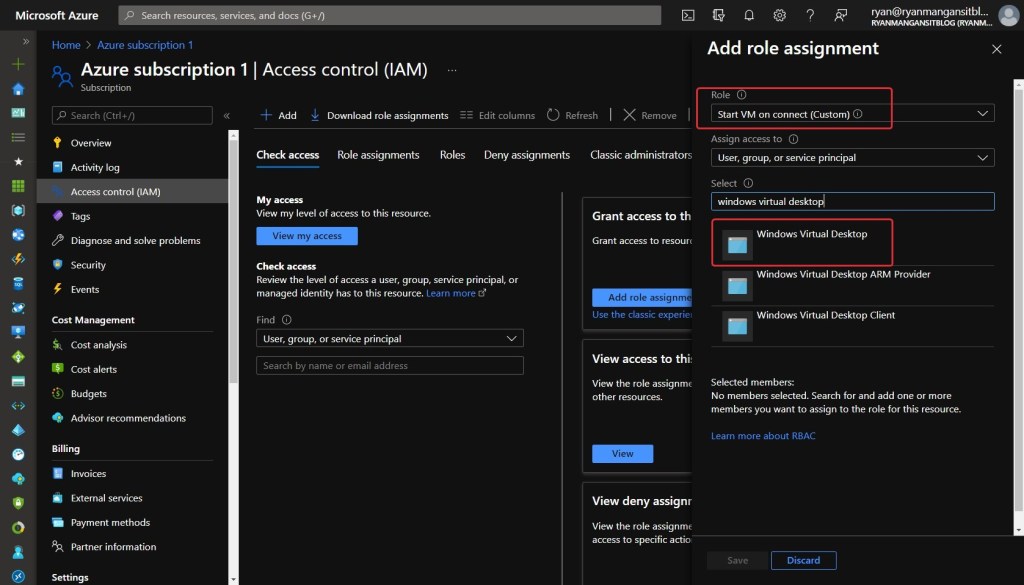Click View under View access to this resource
Screen dimensions: 1024x585
point(622,454)
